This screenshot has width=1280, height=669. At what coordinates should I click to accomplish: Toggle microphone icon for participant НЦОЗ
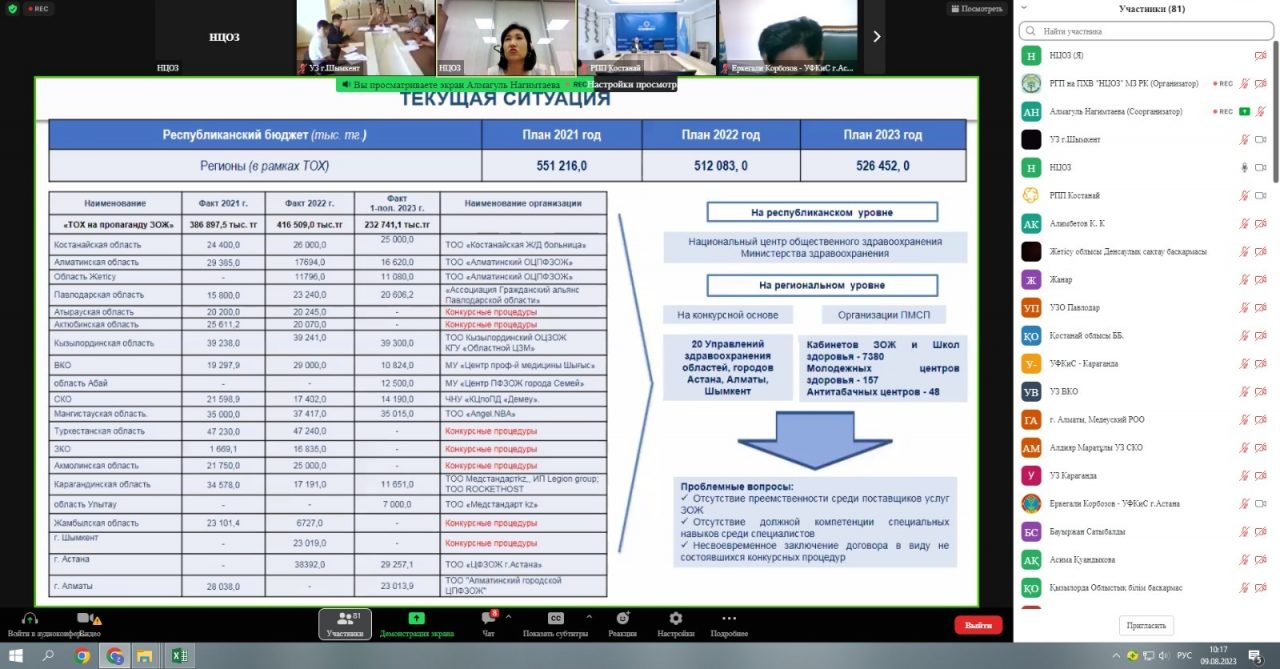coord(1245,167)
